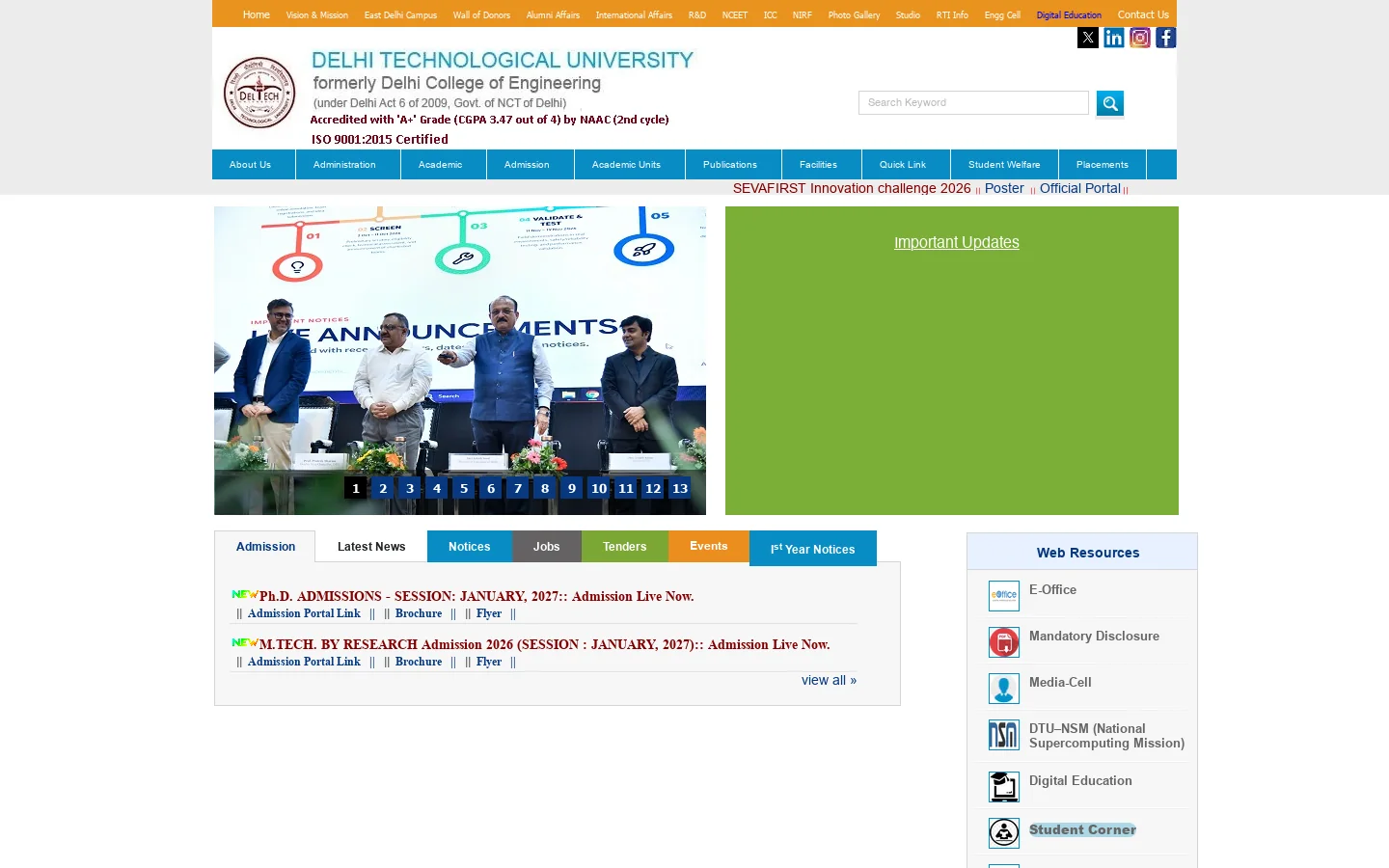The width and height of the screenshot is (1389, 868).
Task: Switch to the Latest News tab
Action: [x=371, y=547]
